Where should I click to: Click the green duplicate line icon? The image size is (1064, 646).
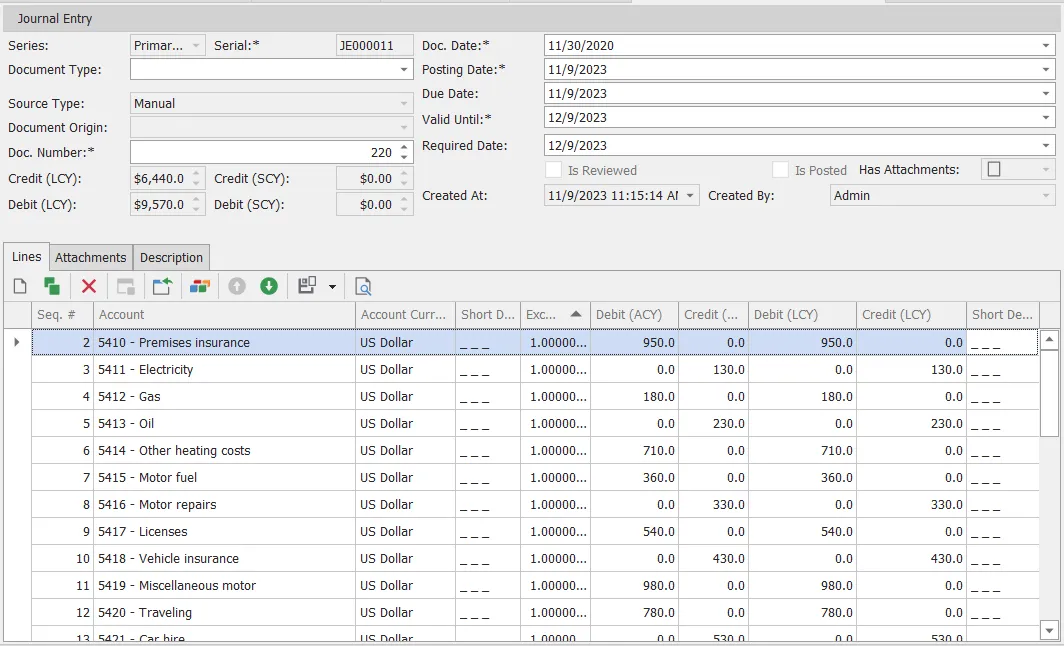coord(51,287)
